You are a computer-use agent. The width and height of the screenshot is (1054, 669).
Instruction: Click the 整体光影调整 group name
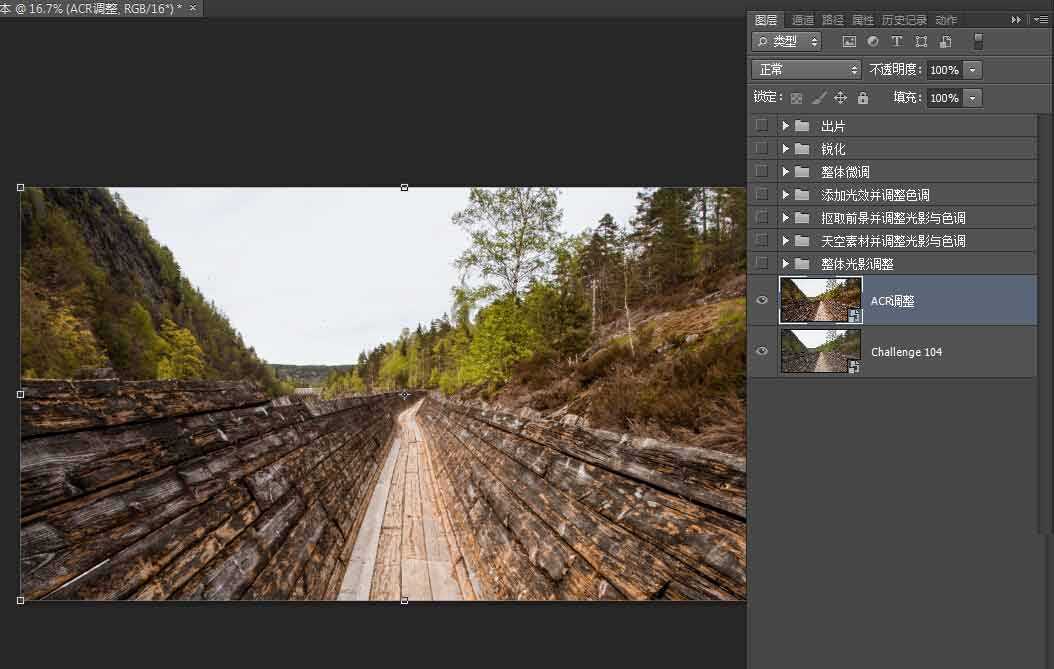(x=857, y=264)
